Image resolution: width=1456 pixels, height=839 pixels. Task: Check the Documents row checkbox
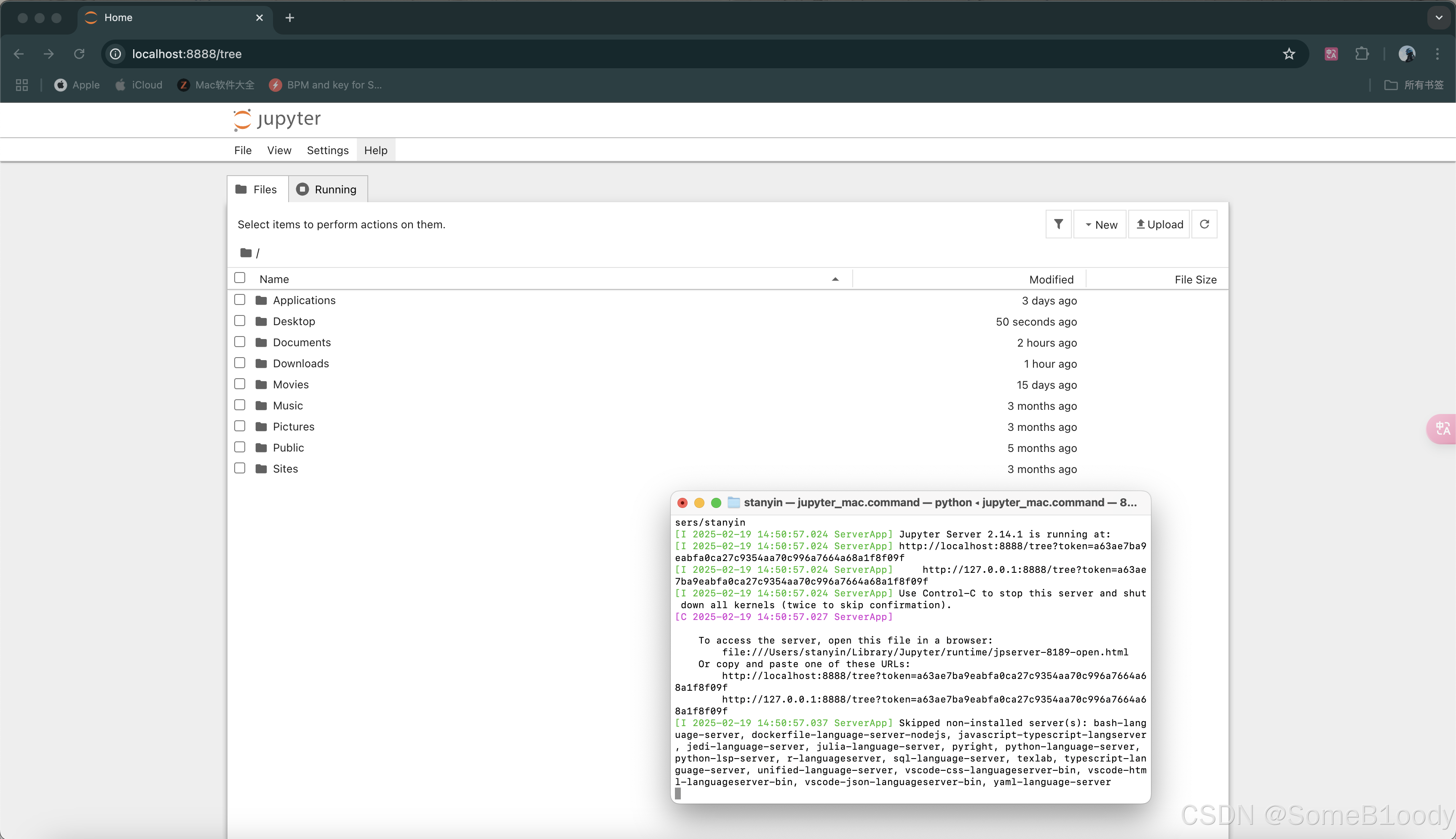click(x=240, y=342)
